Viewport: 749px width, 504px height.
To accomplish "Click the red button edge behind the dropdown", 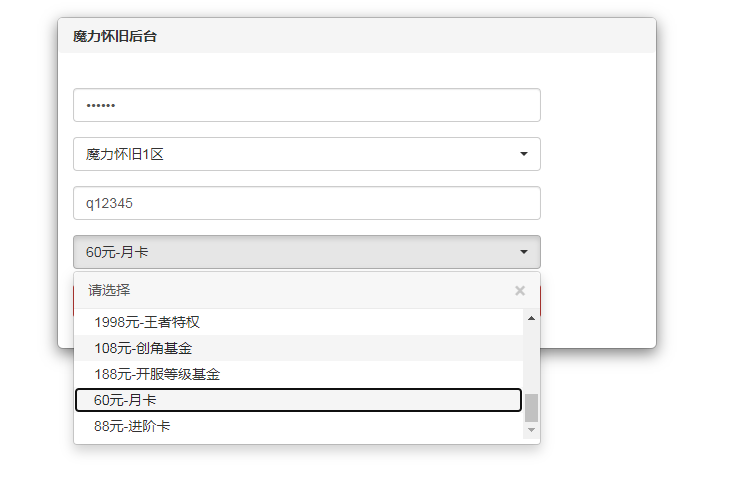I will tap(540, 301).
